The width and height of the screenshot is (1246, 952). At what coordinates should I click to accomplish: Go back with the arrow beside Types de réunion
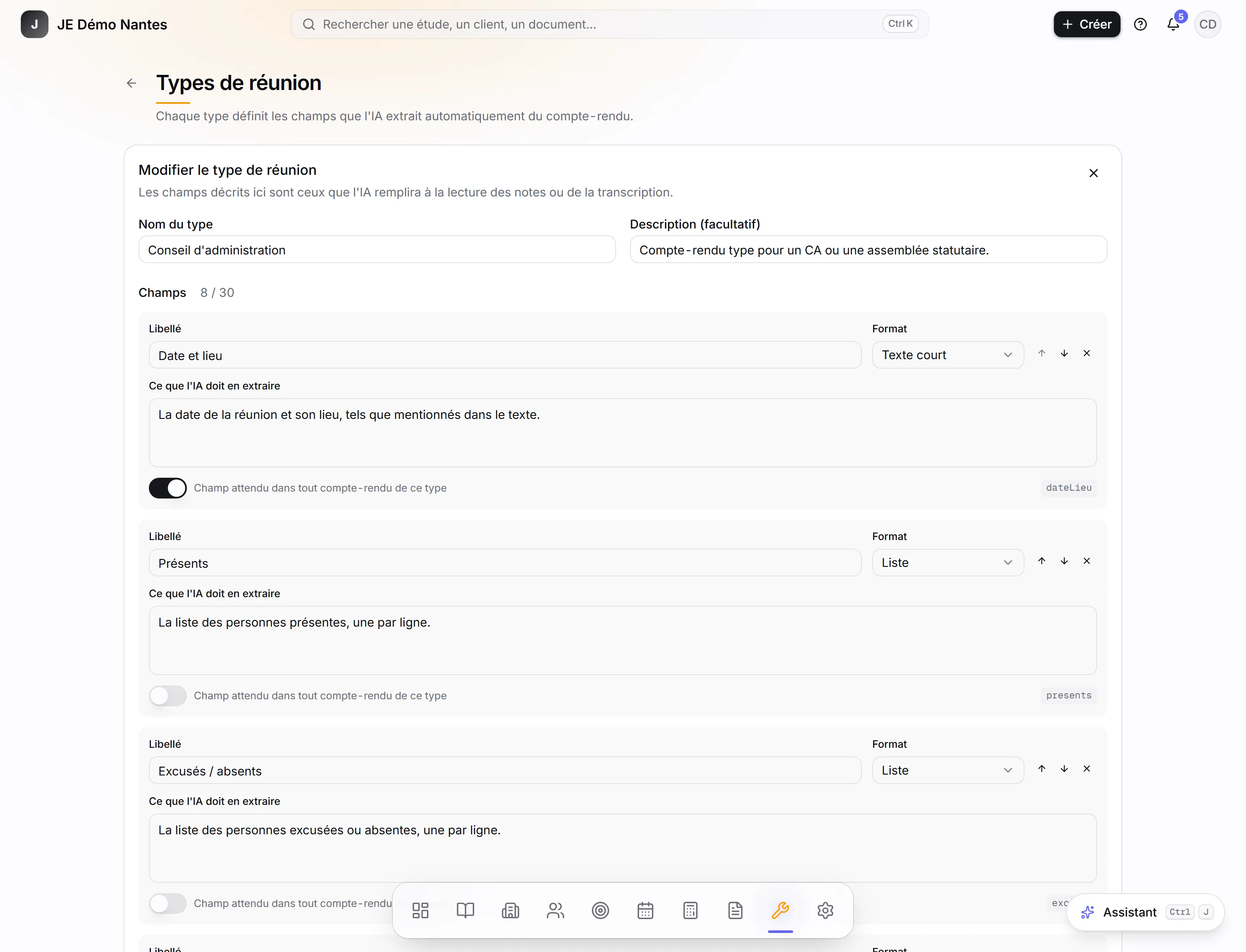point(132,83)
